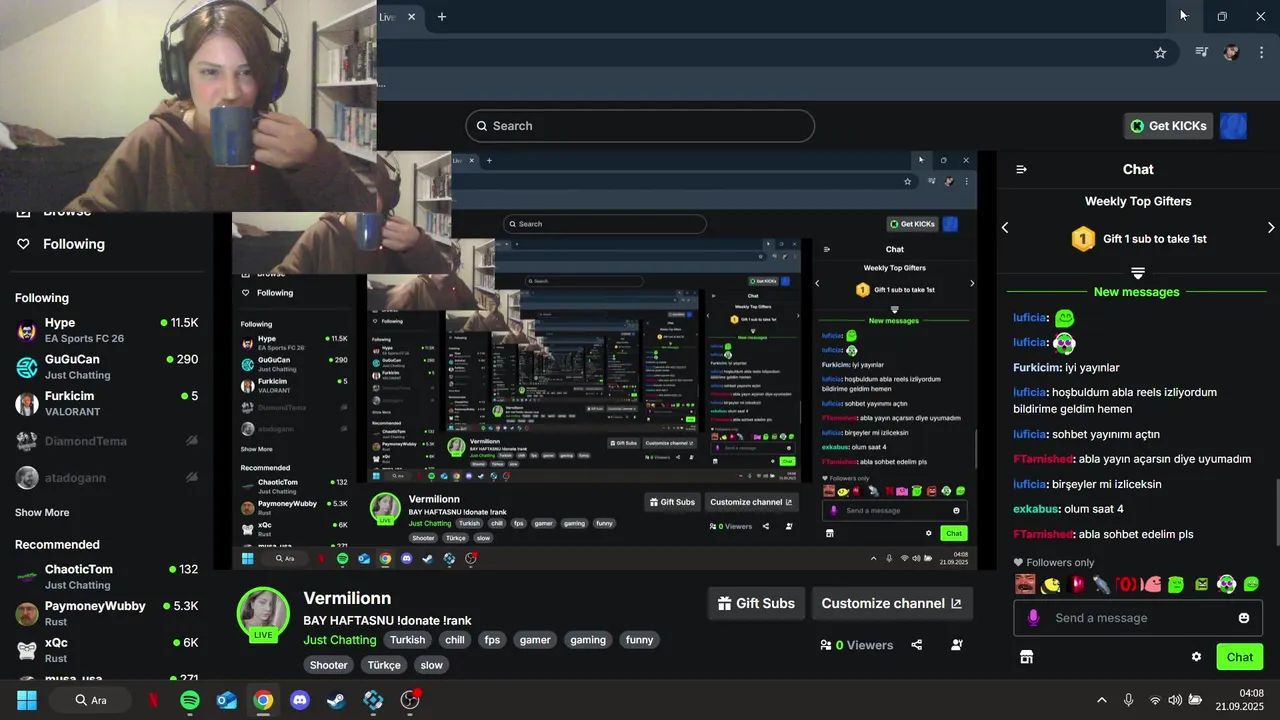Show hidden icons using the system tray chevron
This screenshot has width=1280, height=720.
pos(1102,700)
